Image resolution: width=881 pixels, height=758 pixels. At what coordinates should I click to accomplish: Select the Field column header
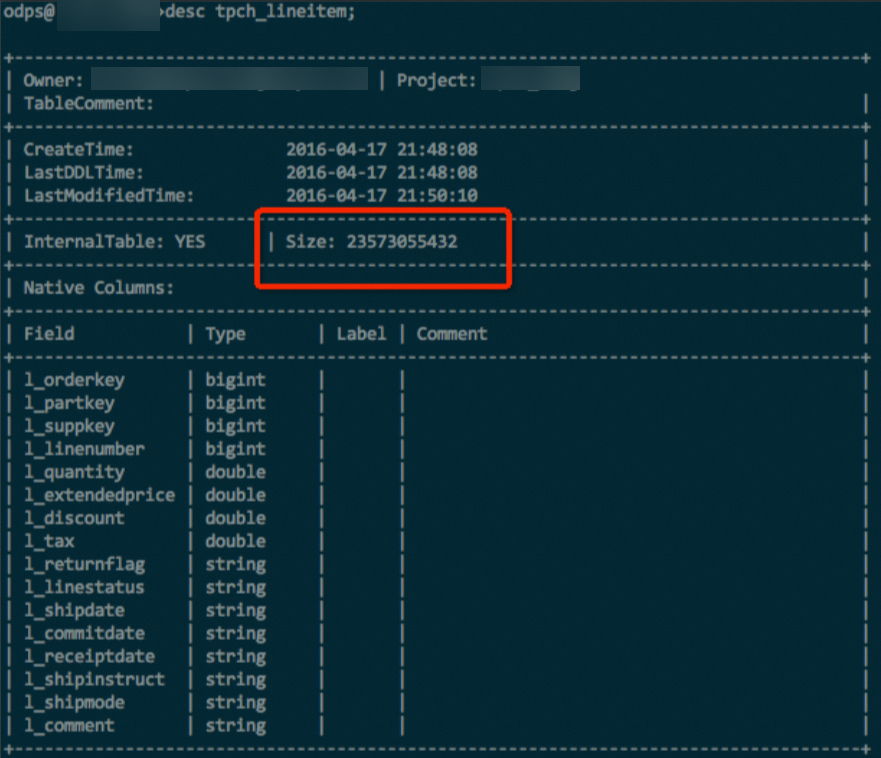(48, 333)
